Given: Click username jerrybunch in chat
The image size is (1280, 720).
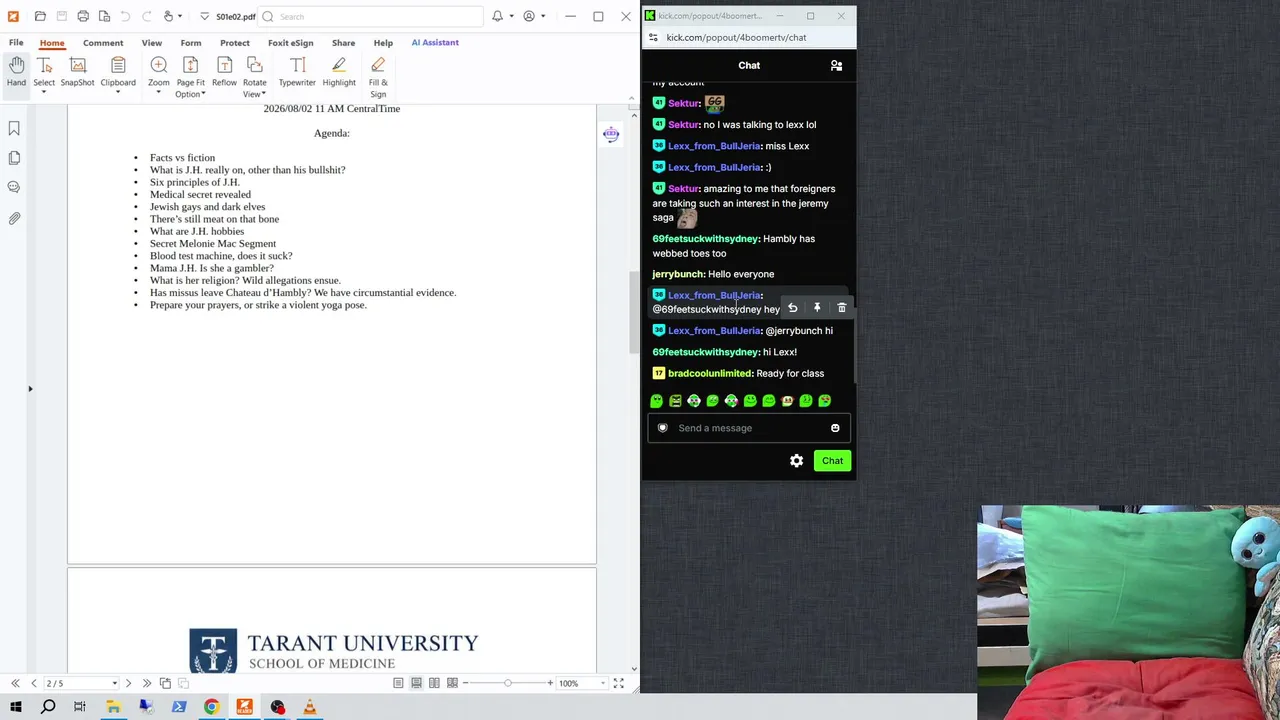Looking at the screenshot, I should (x=679, y=274).
